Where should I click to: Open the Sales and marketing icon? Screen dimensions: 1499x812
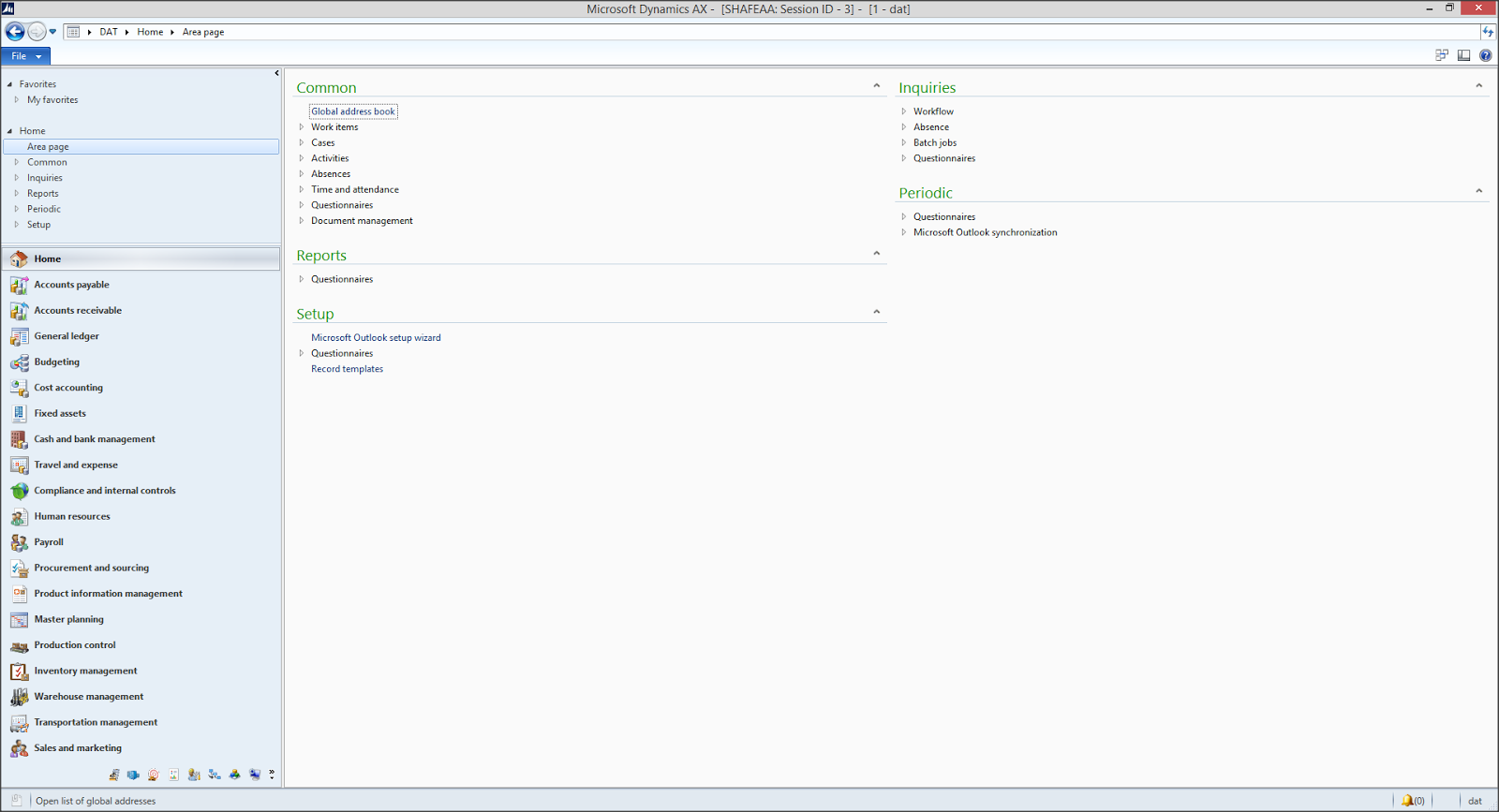coord(19,748)
